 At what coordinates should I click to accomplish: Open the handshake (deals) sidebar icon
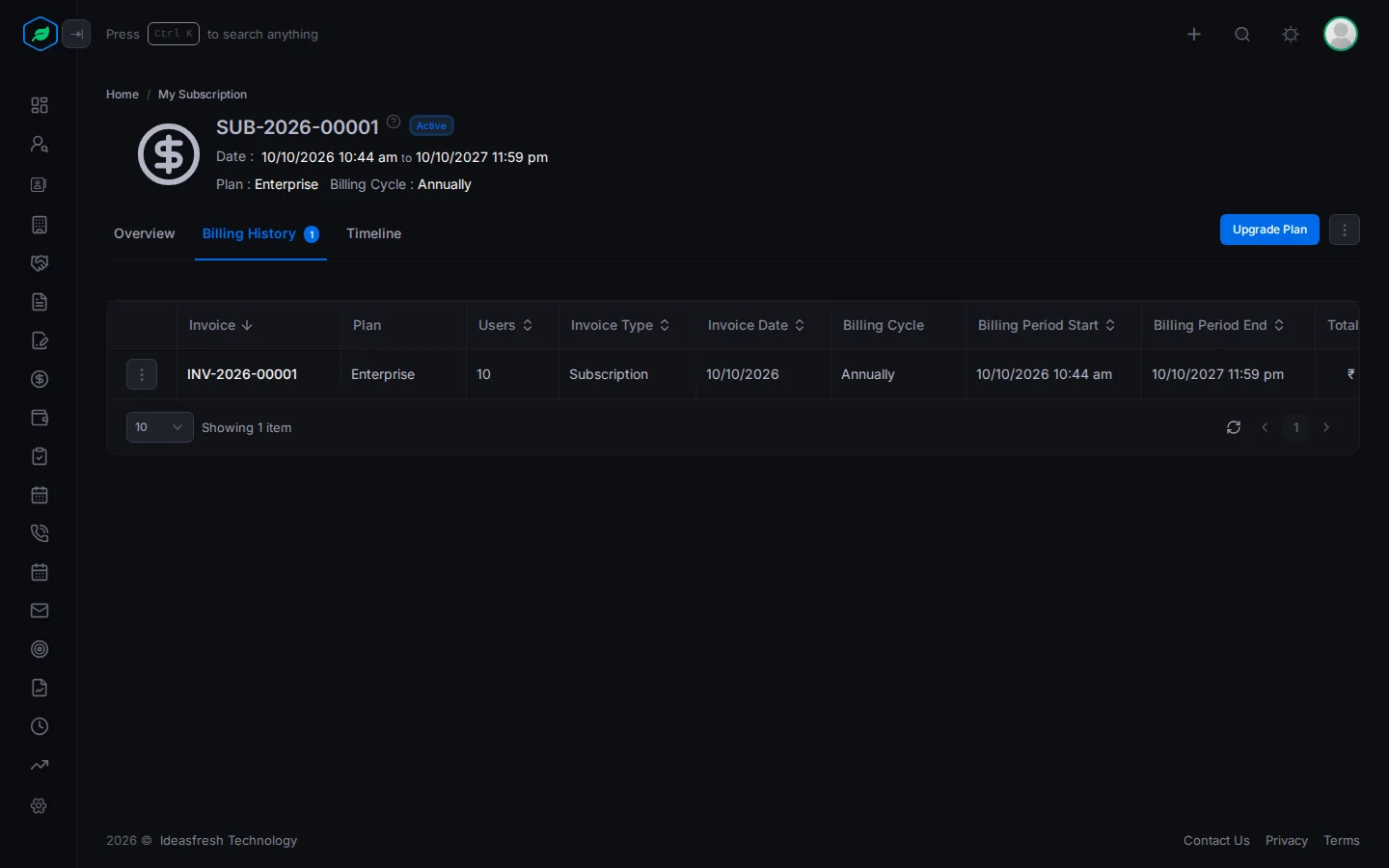tap(40, 263)
